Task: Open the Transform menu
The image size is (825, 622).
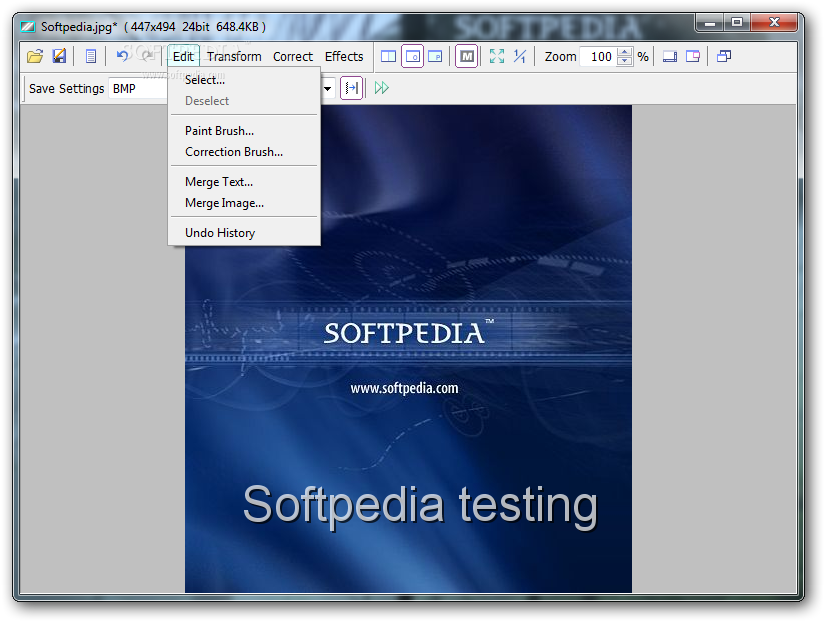Action: pos(234,56)
